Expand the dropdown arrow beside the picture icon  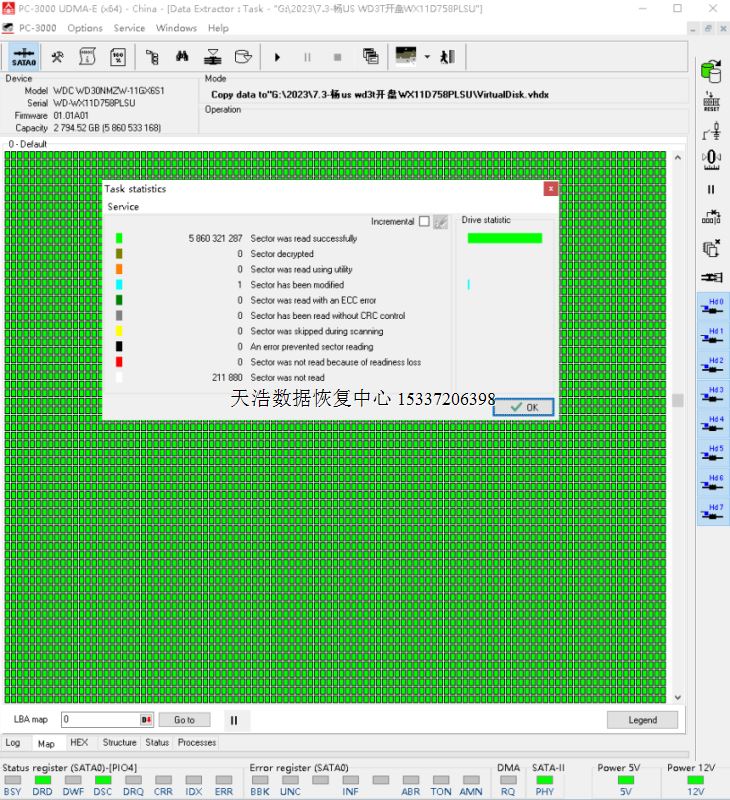click(x=427, y=57)
